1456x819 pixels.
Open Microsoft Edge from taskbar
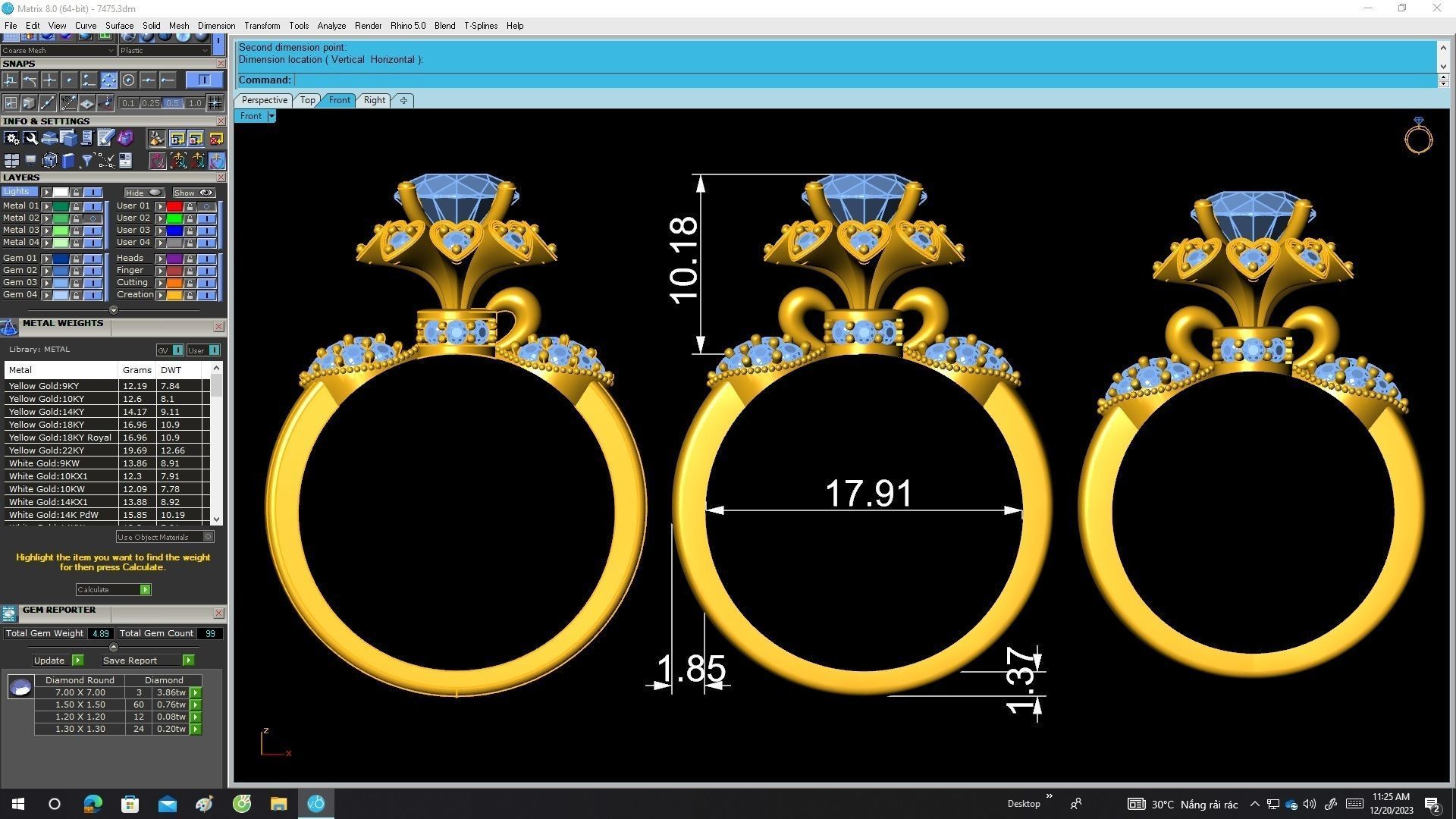pos(93,804)
